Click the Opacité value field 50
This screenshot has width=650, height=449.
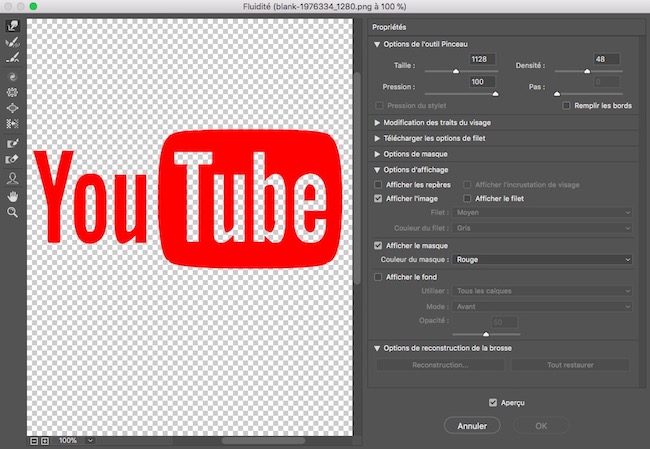[504, 322]
